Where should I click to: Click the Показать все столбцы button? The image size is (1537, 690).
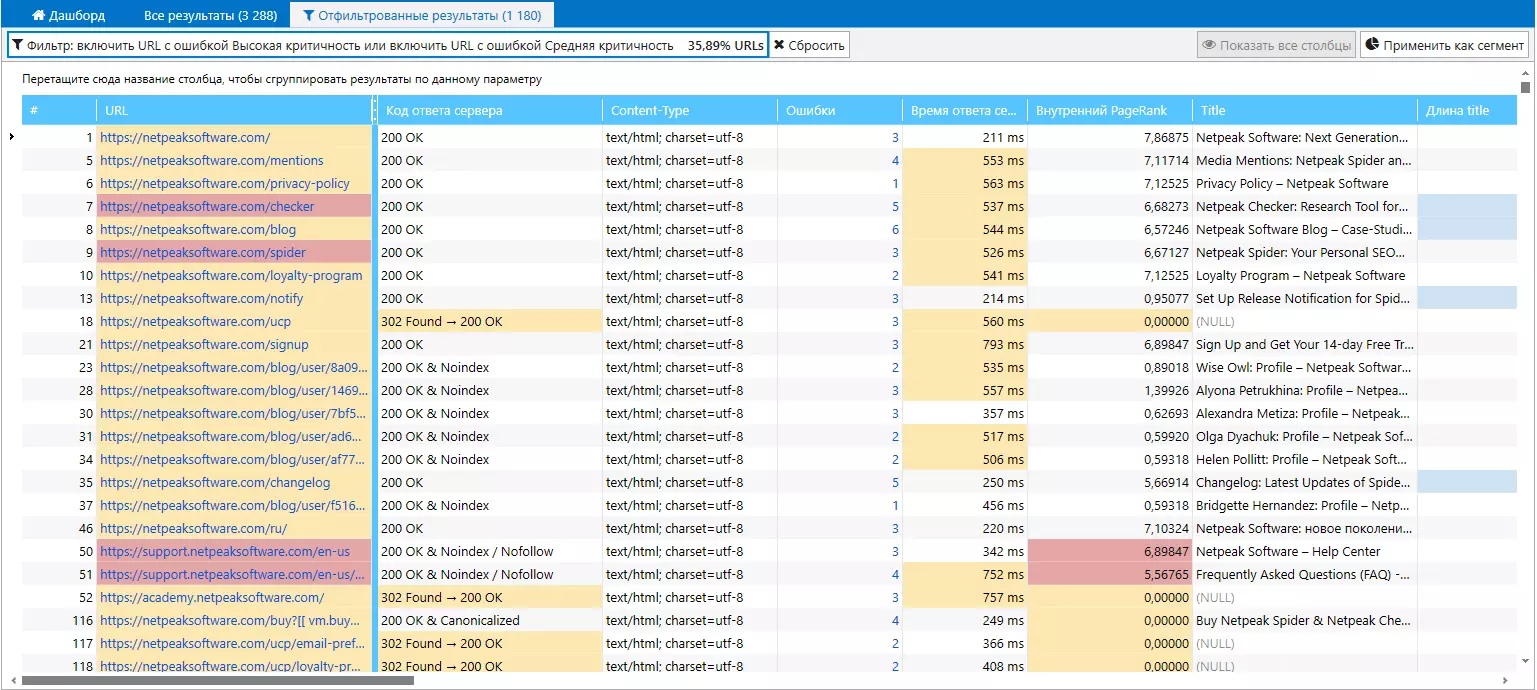tap(1276, 45)
